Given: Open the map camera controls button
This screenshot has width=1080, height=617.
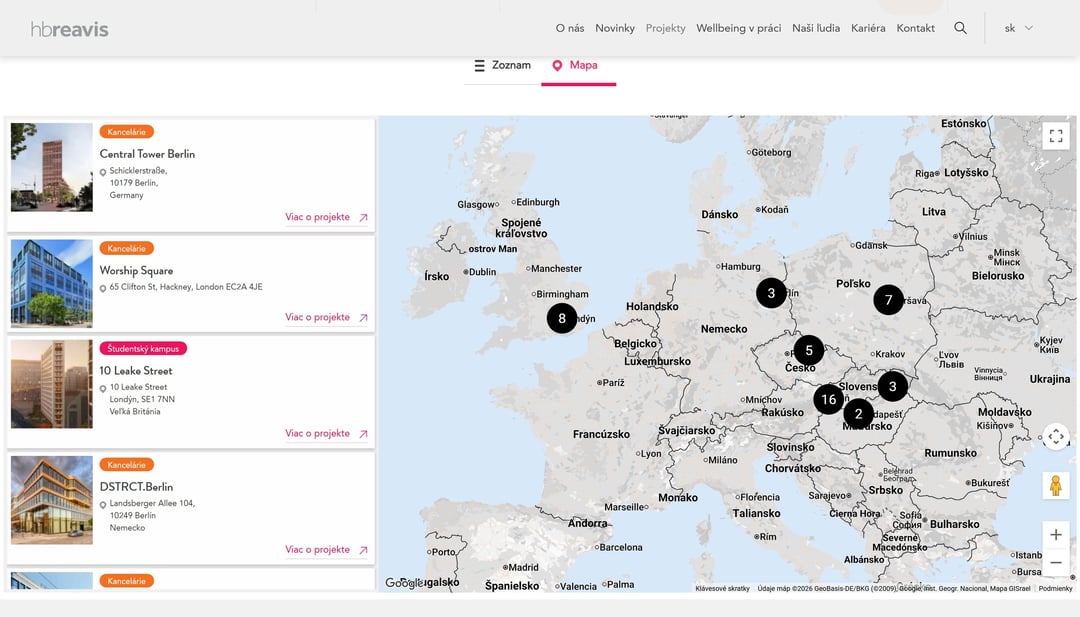Looking at the screenshot, I should click(1056, 437).
